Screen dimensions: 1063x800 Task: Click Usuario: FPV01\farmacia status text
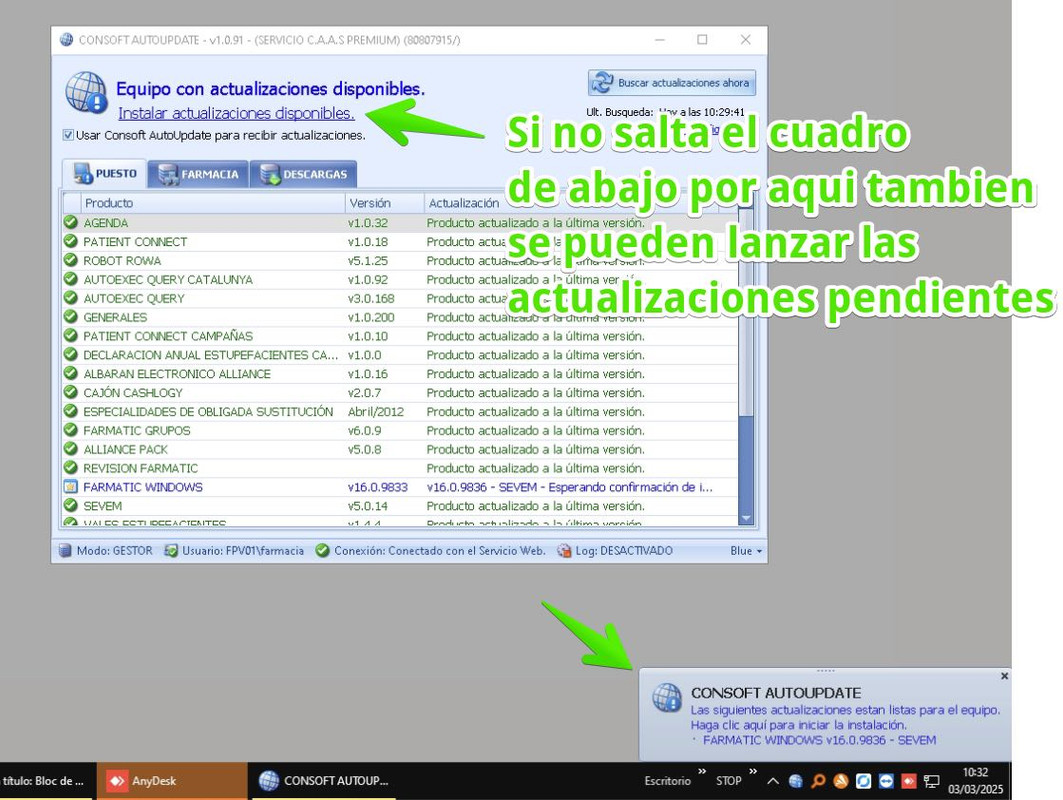coord(243,551)
